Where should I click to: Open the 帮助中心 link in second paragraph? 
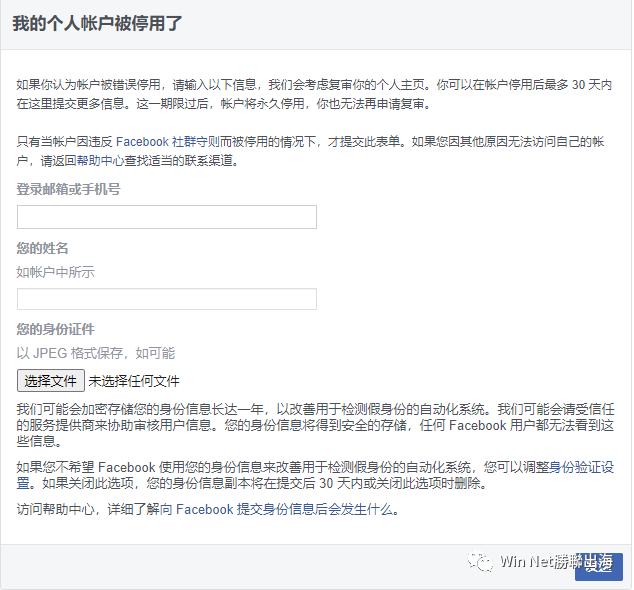coord(100,161)
